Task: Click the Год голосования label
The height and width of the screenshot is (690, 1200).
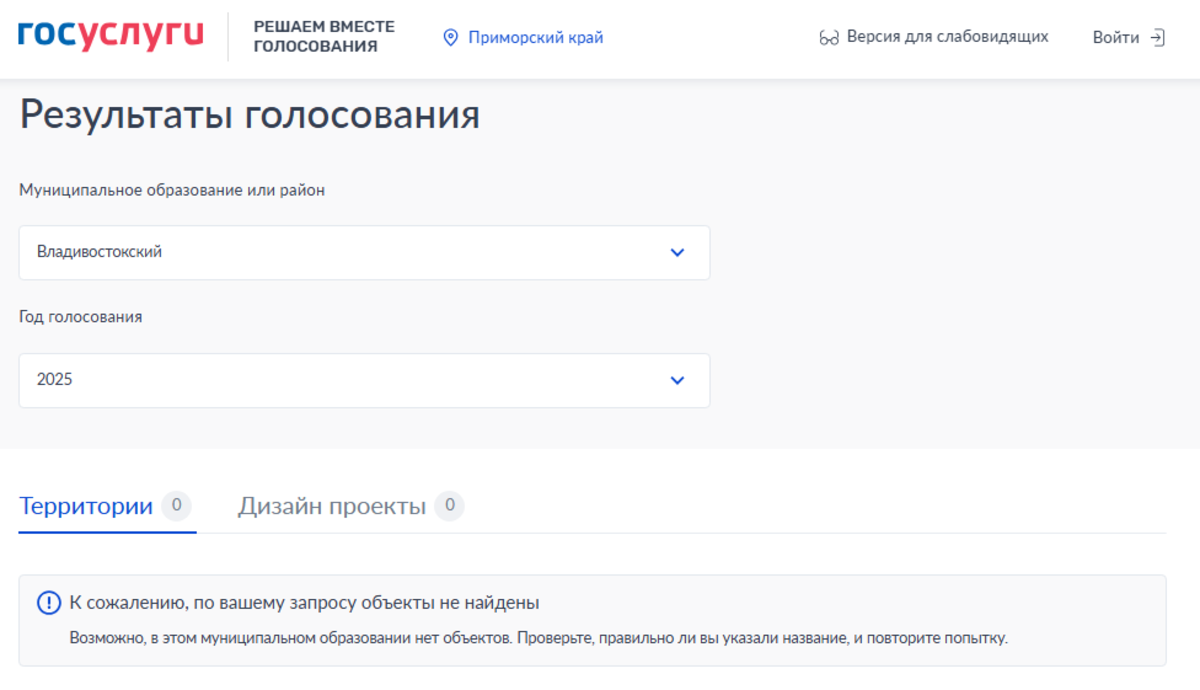Action: pyautogui.click(x=80, y=317)
